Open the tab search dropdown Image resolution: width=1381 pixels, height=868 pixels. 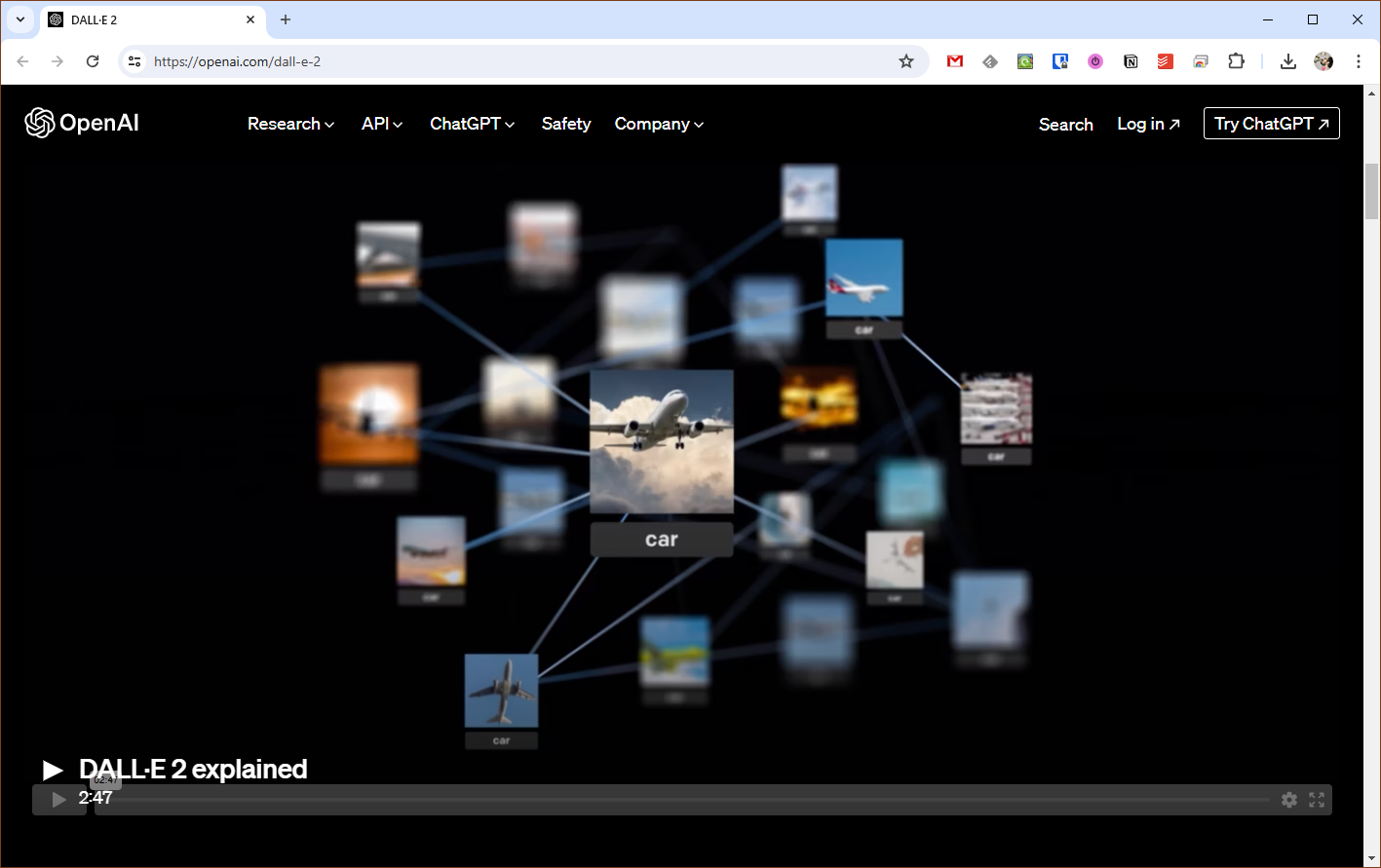click(x=19, y=19)
